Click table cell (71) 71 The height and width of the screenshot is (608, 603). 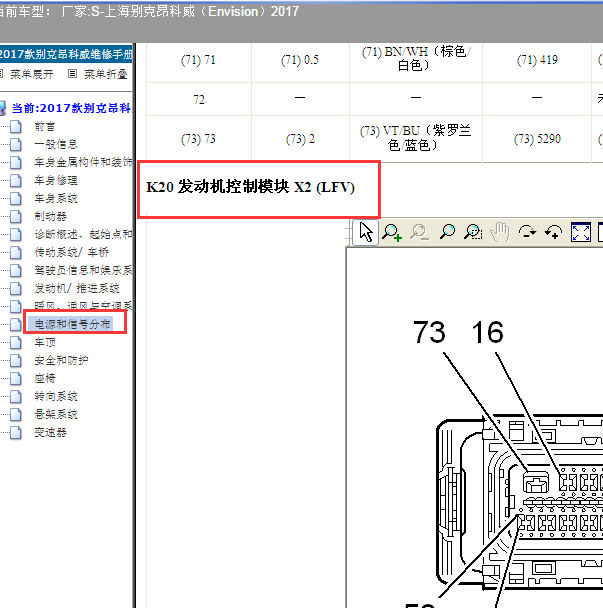coord(198,60)
